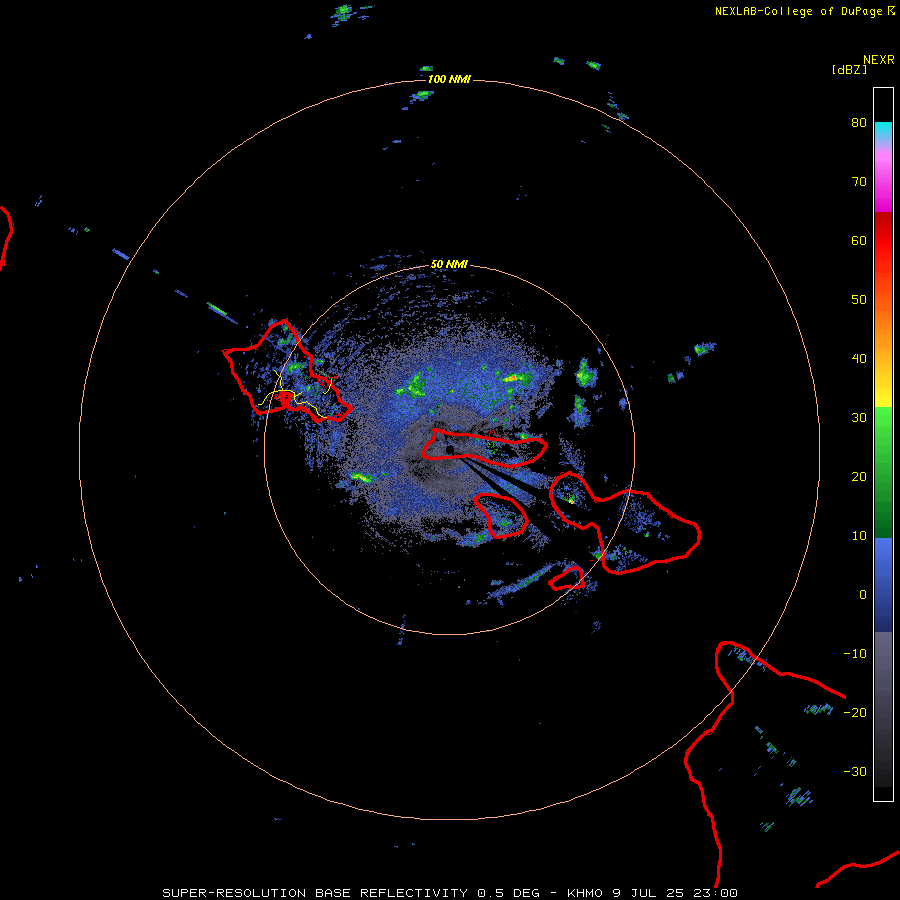Click the bottom caption SUPER-RESOLUTION BASE REFLECTIVITY
The image size is (900, 900).
314,893
